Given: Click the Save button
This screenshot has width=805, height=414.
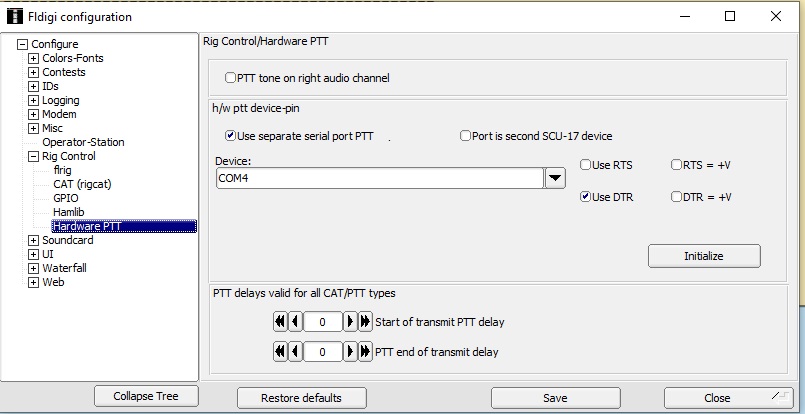Looking at the screenshot, I should (555, 397).
